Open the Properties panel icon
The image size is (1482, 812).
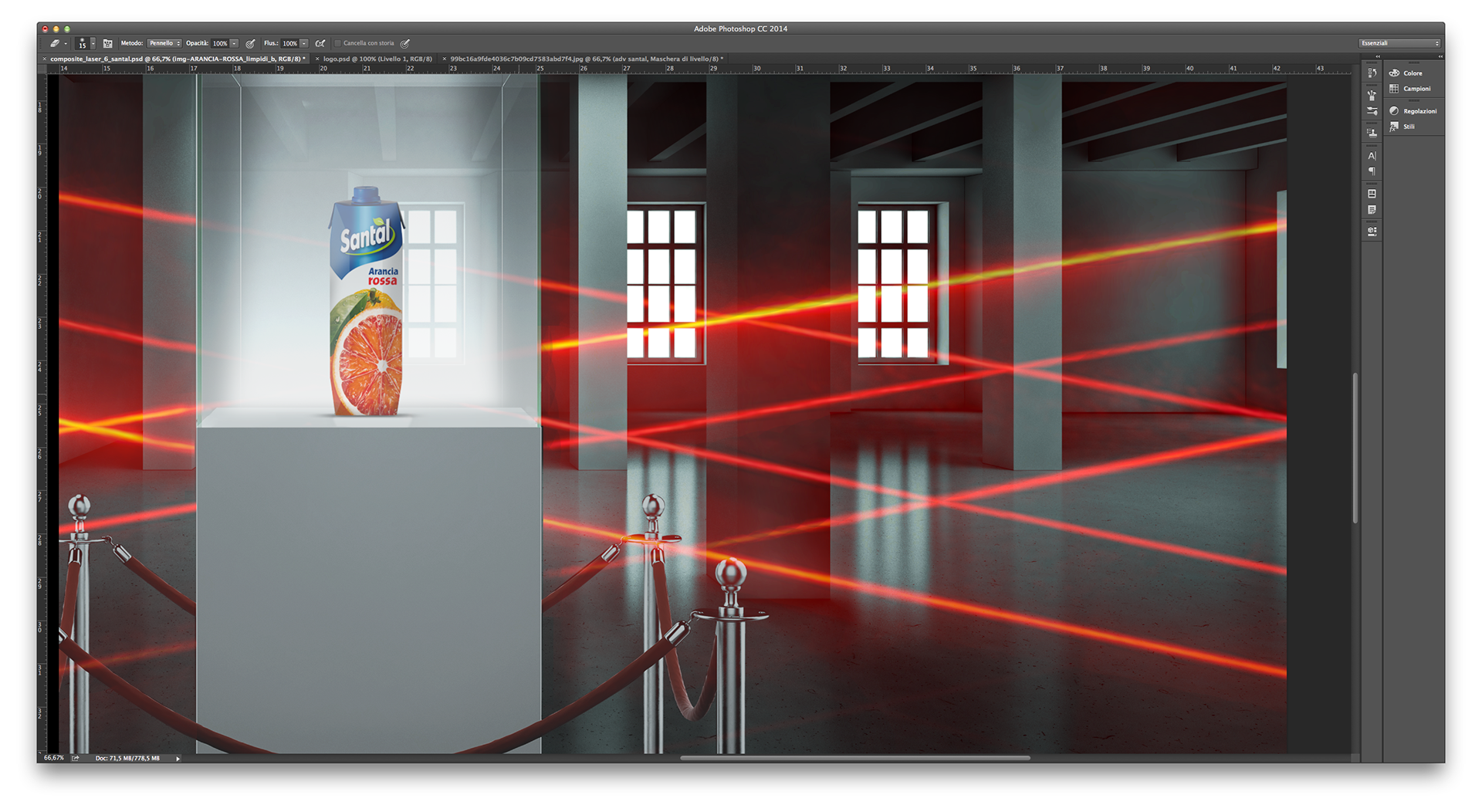pyautogui.click(x=1372, y=194)
